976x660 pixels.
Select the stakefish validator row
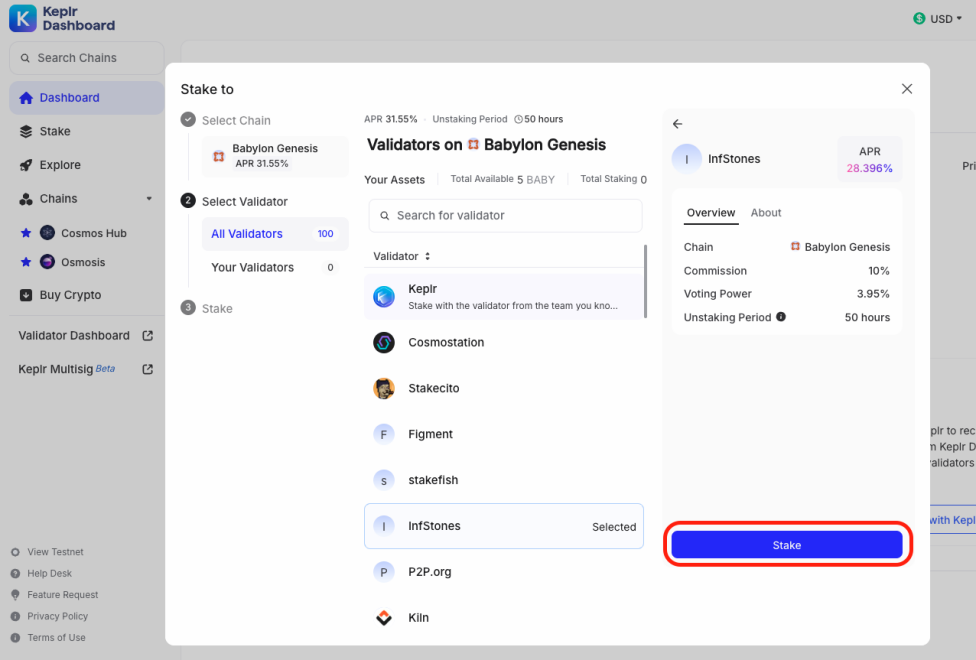(x=504, y=481)
